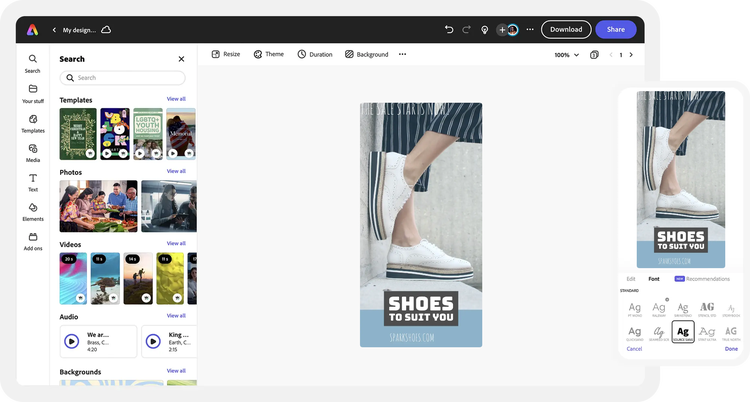Viewport: 750px width, 402px height.
Task: Click the Download button
Action: click(x=566, y=30)
